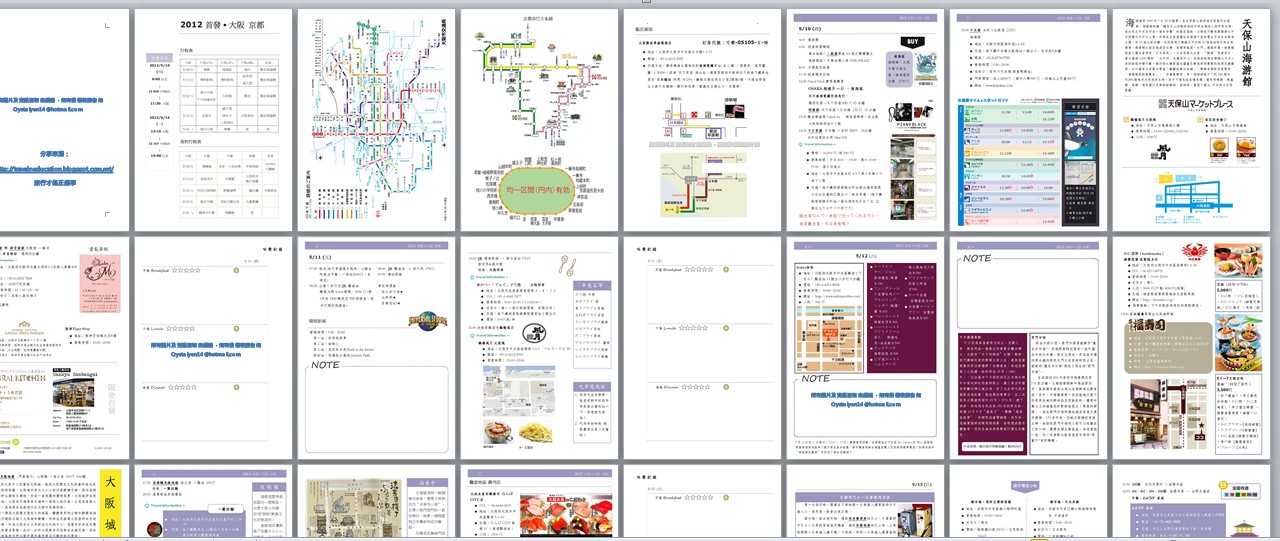Click the black BUY badge
Image resolution: width=1280 pixels, height=541 pixels.
(x=911, y=42)
